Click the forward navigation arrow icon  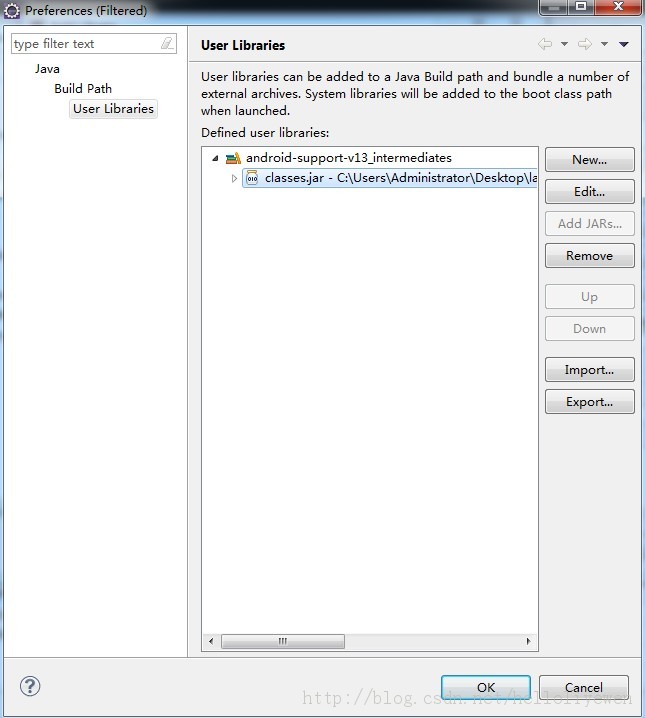[585, 44]
